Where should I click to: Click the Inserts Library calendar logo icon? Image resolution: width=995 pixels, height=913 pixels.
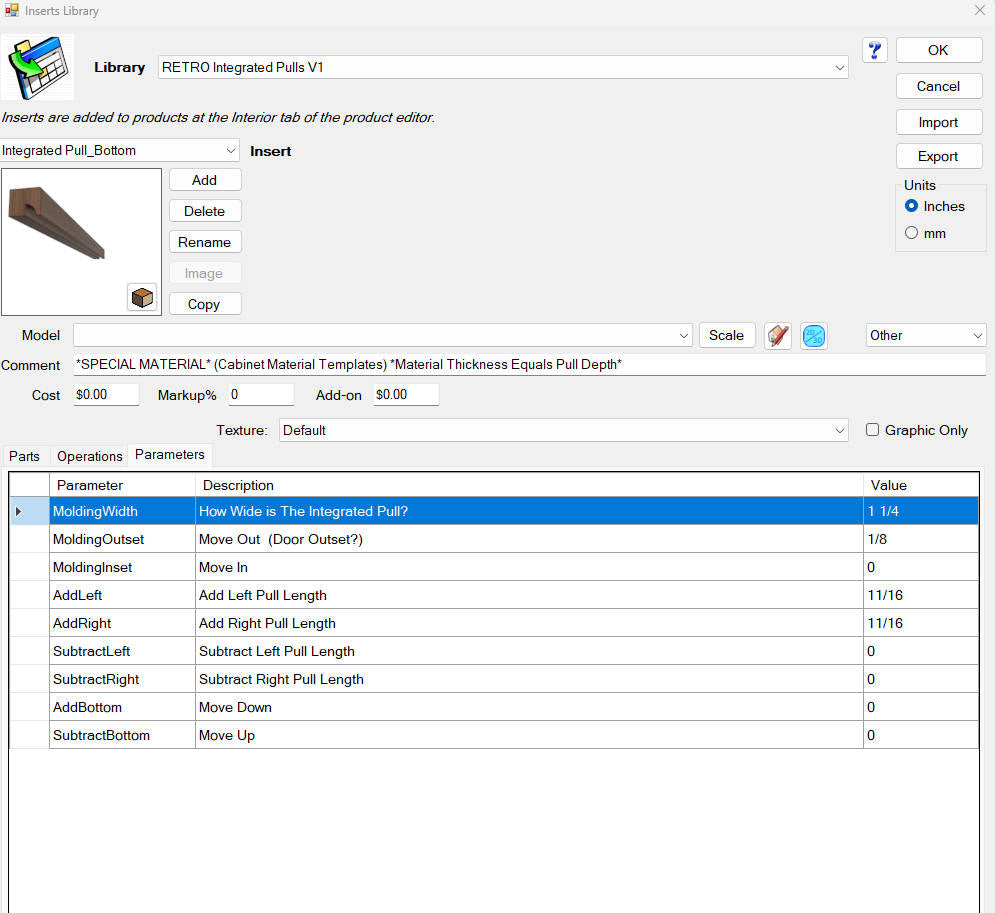tap(38, 67)
